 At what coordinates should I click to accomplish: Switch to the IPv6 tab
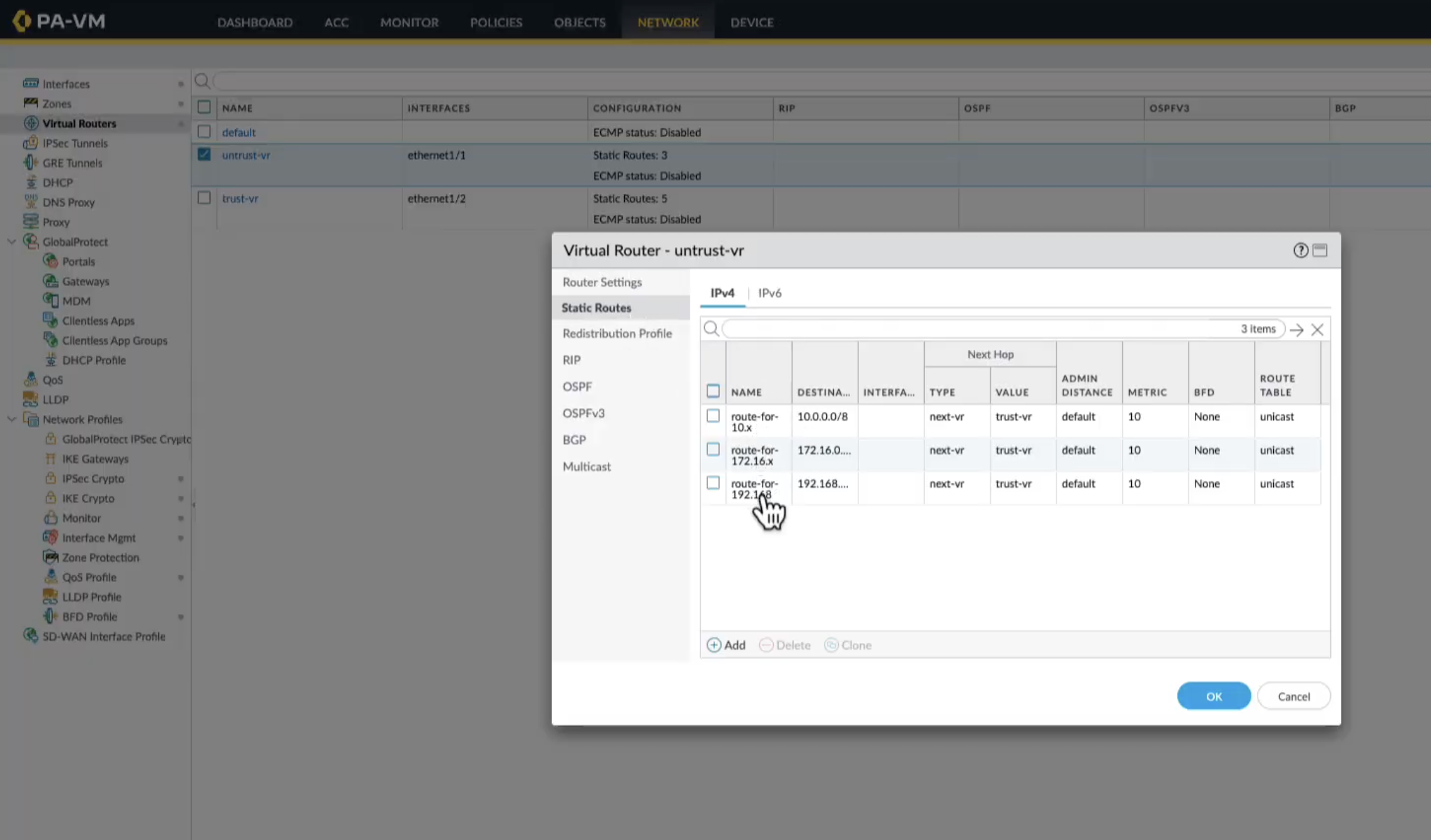pyautogui.click(x=769, y=293)
